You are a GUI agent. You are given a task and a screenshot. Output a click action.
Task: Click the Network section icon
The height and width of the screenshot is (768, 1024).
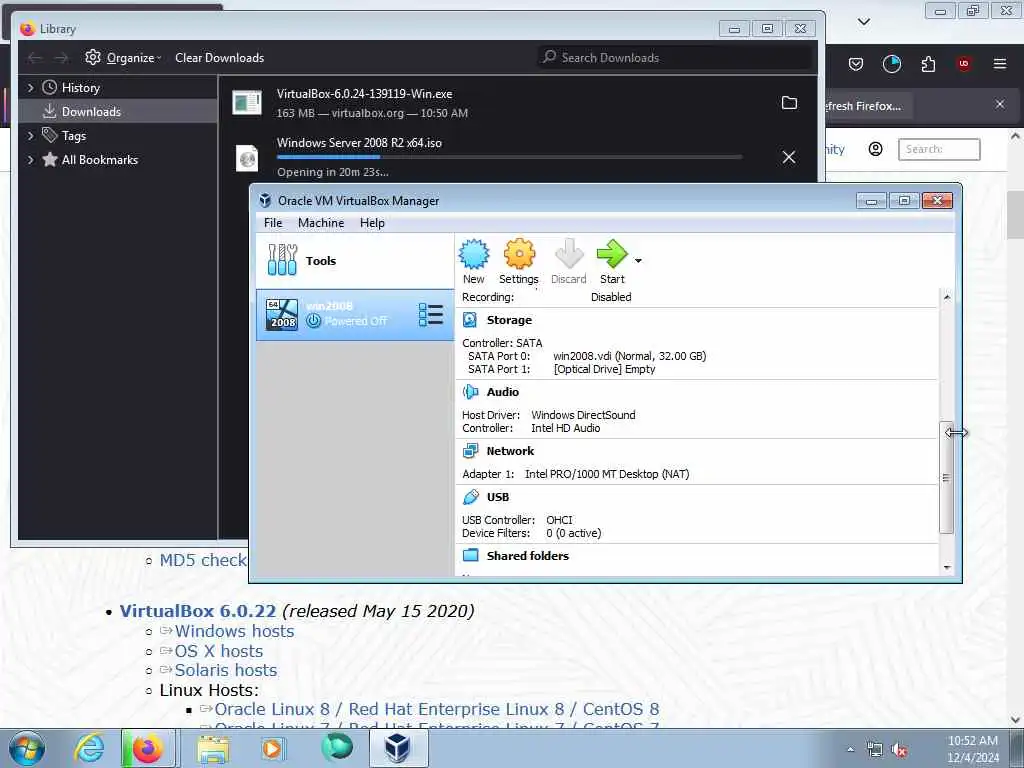point(470,451)
